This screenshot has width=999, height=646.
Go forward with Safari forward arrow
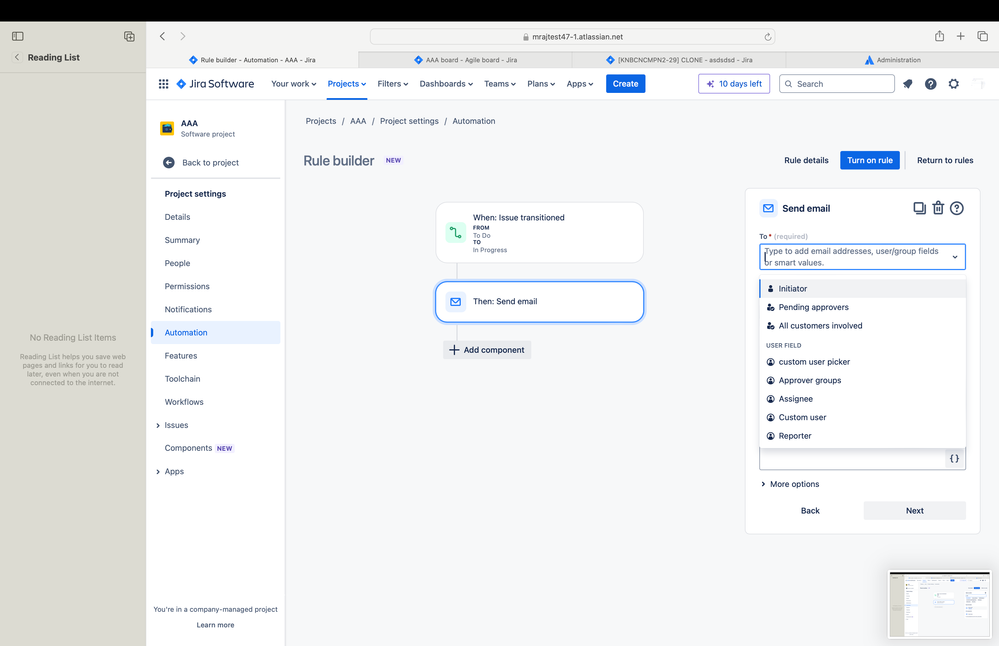tap(183, 36)
